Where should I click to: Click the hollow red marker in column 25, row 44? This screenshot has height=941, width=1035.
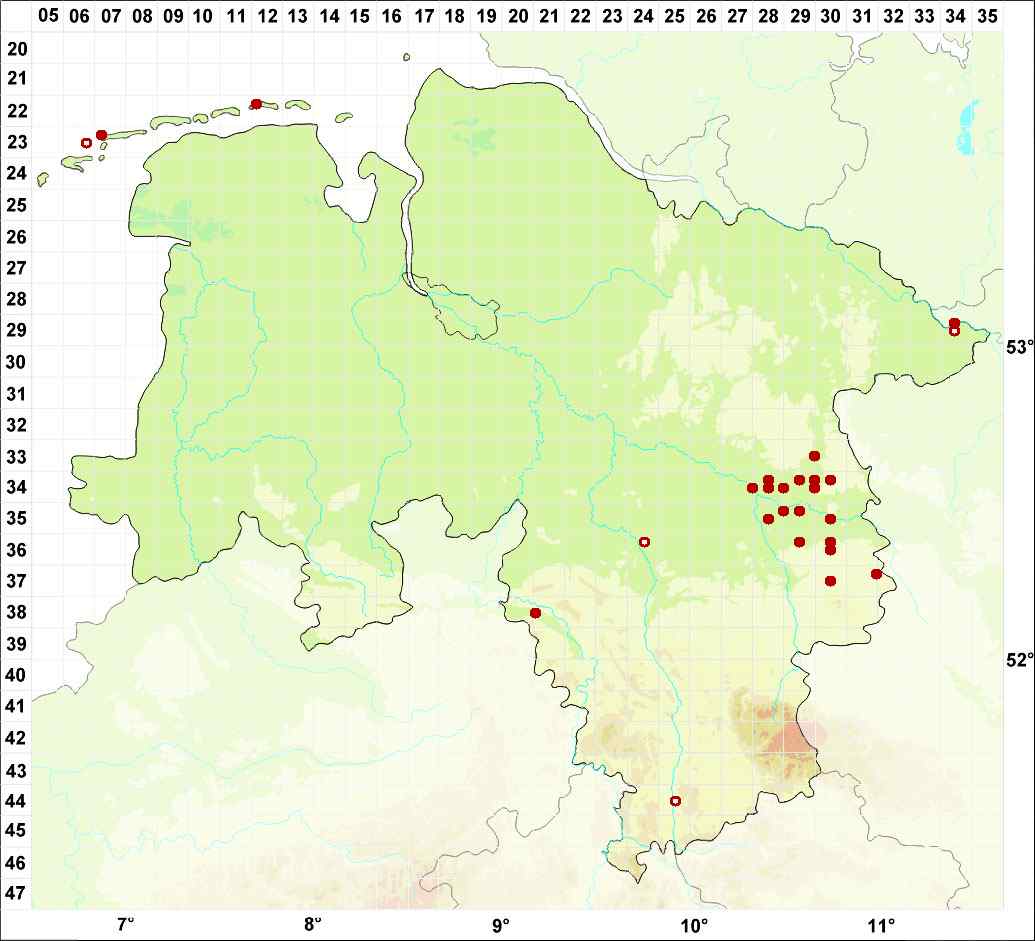(x=675, y=800)
